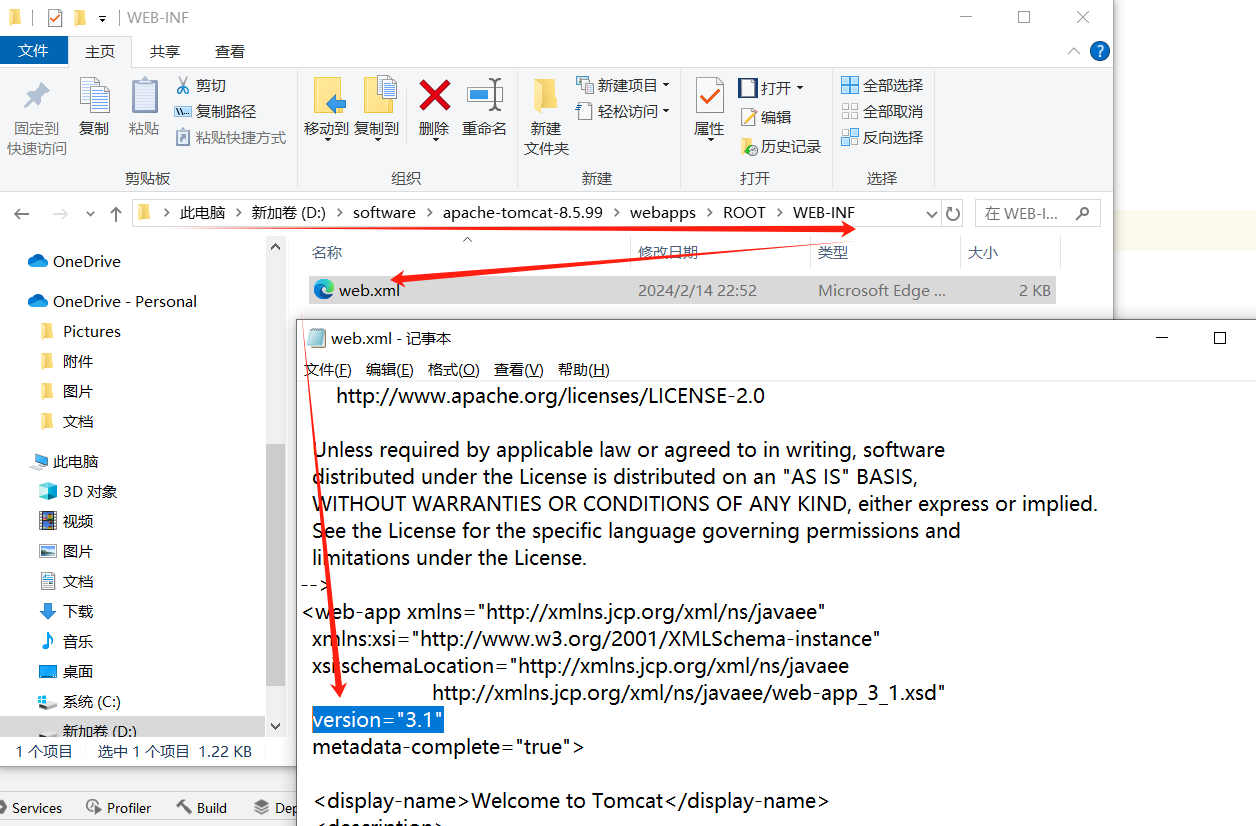
Task: Open Notepad Format menu
Action: click(454, 370)
